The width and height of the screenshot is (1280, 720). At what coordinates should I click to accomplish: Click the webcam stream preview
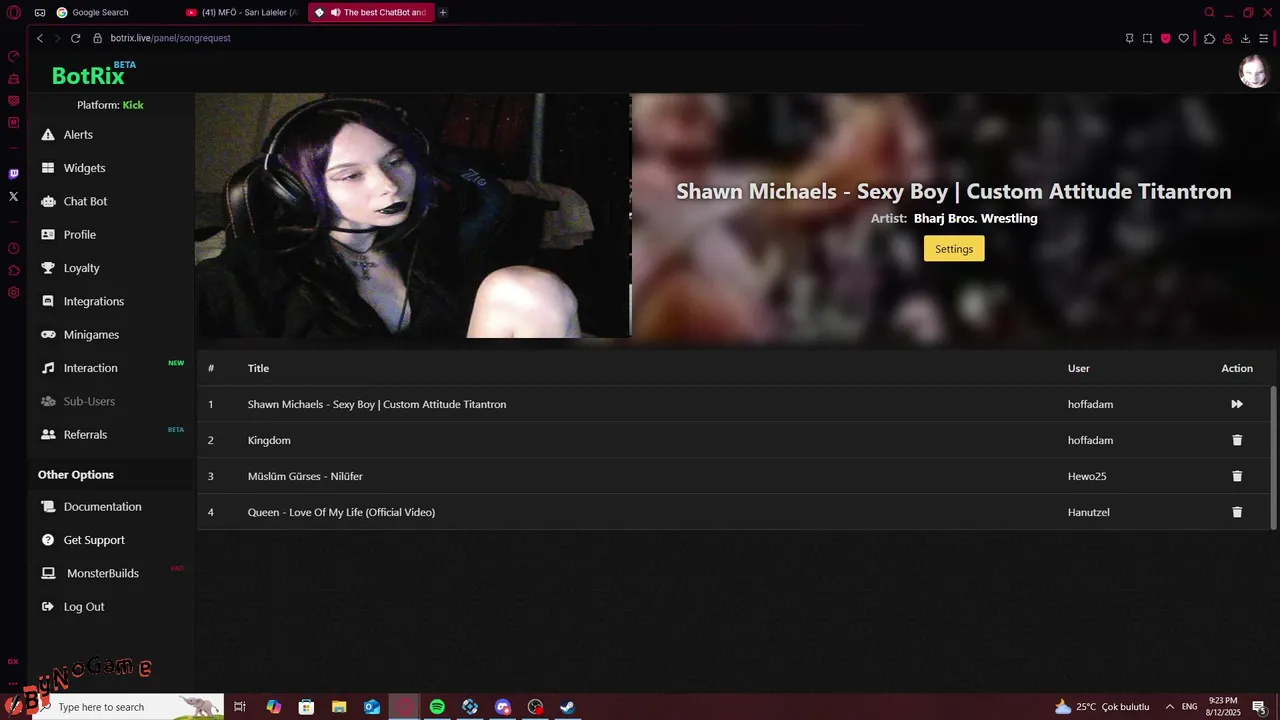(x=412, y=216)
